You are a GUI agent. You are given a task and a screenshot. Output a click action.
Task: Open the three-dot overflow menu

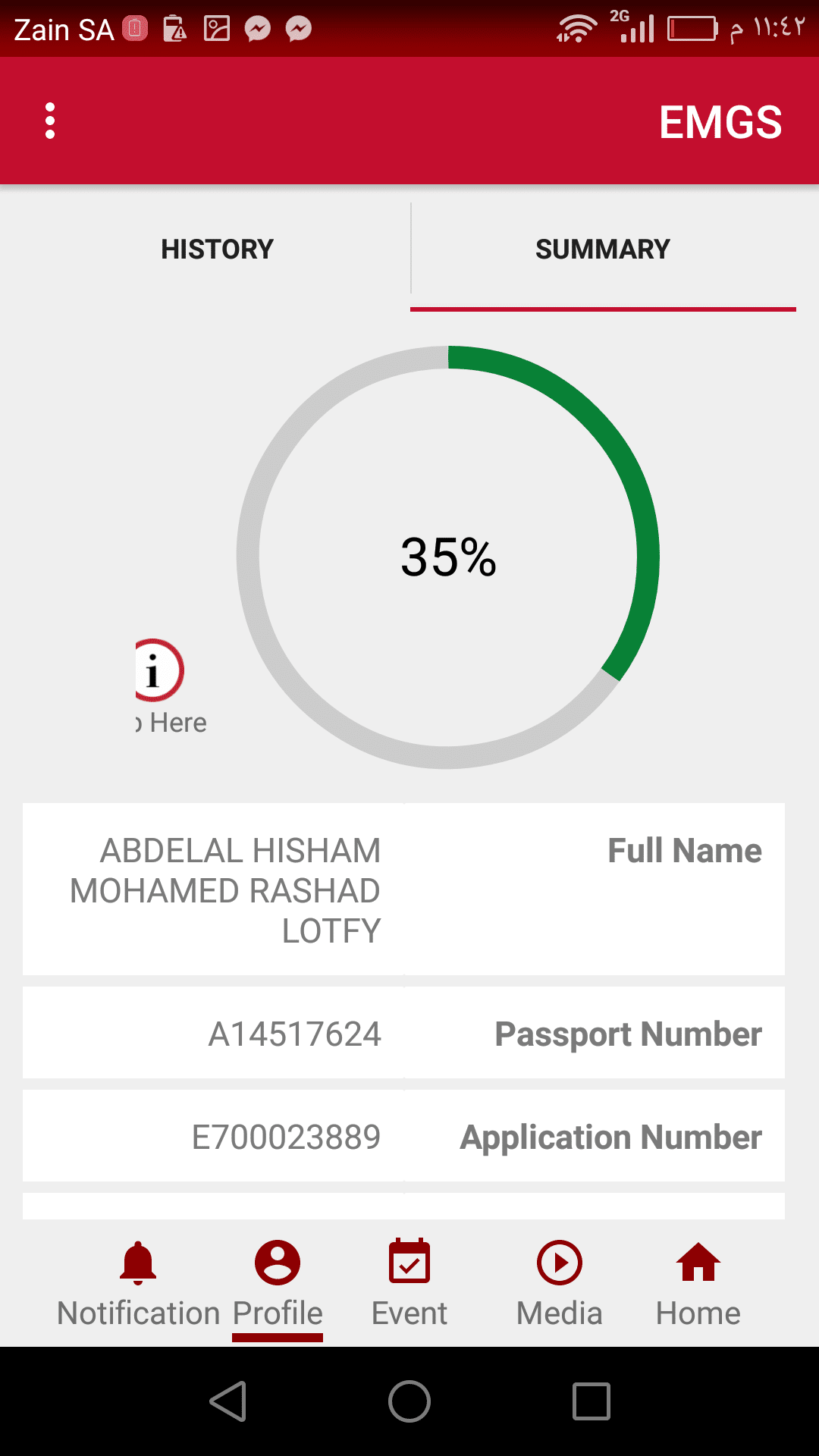pos(50,121)
